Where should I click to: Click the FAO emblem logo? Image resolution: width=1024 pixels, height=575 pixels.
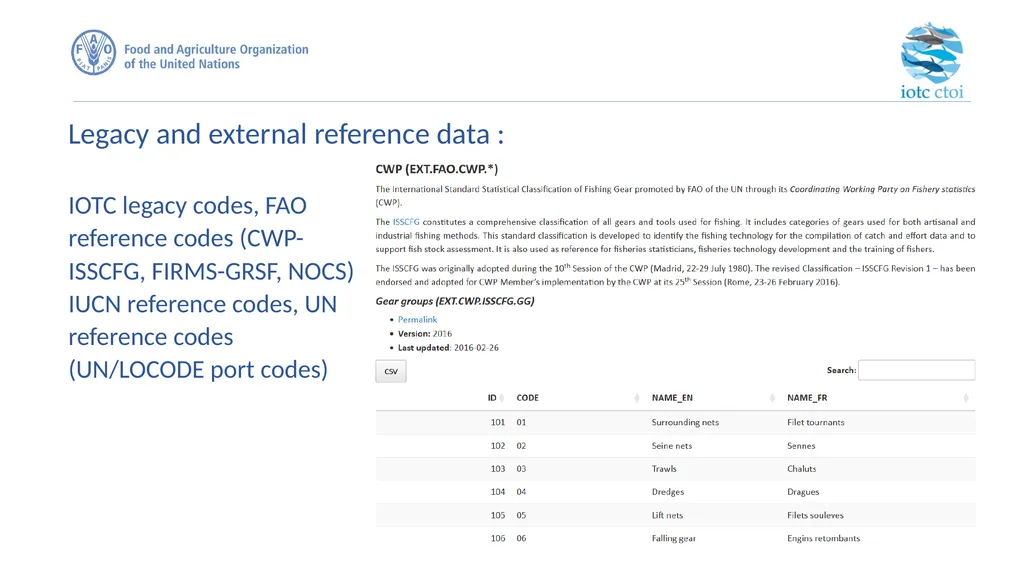pos(93,52)
